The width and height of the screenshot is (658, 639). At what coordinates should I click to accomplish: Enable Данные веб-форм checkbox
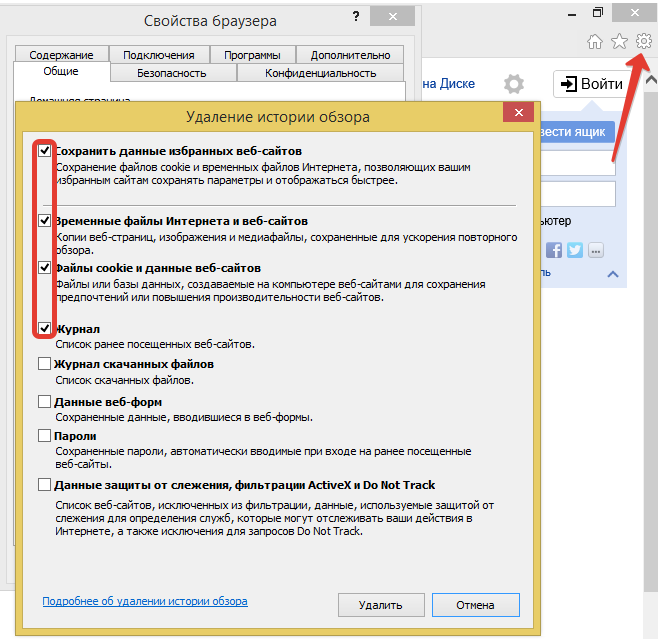[44, 402]
